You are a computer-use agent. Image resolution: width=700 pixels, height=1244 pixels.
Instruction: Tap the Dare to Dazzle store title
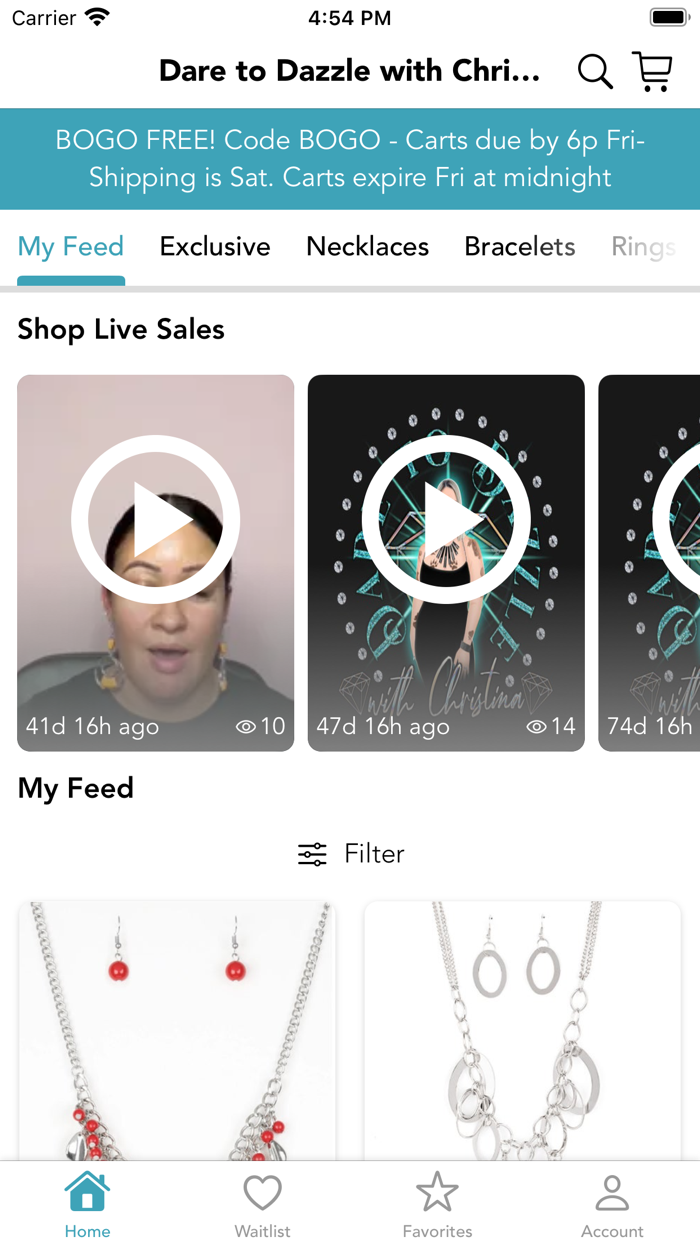pos(350,71)
